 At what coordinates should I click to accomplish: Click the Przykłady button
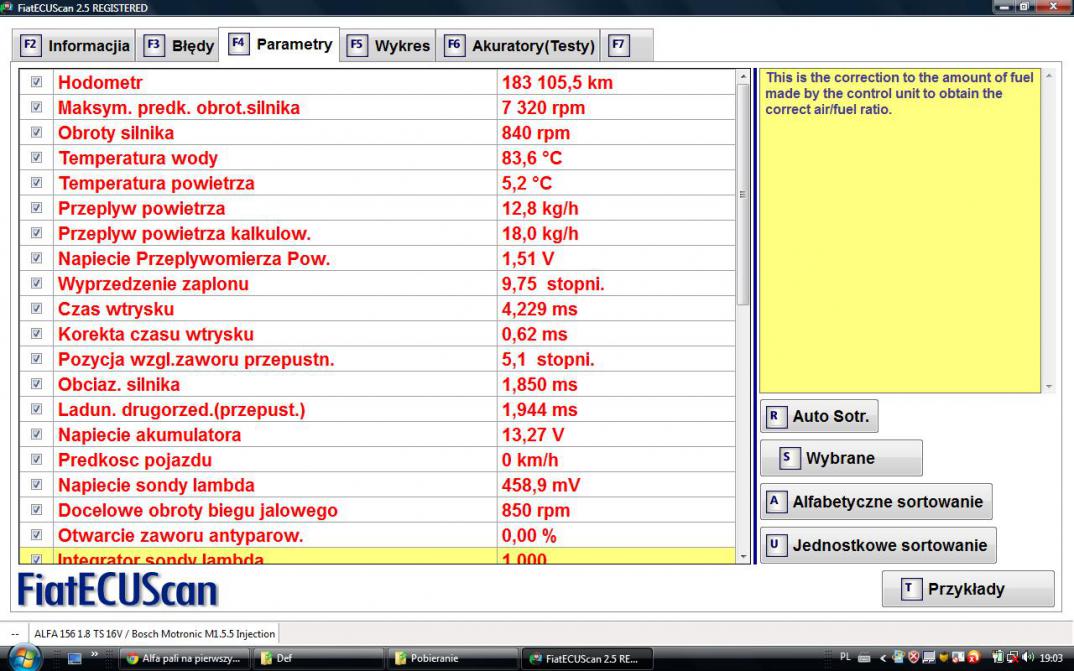(967, 589)
